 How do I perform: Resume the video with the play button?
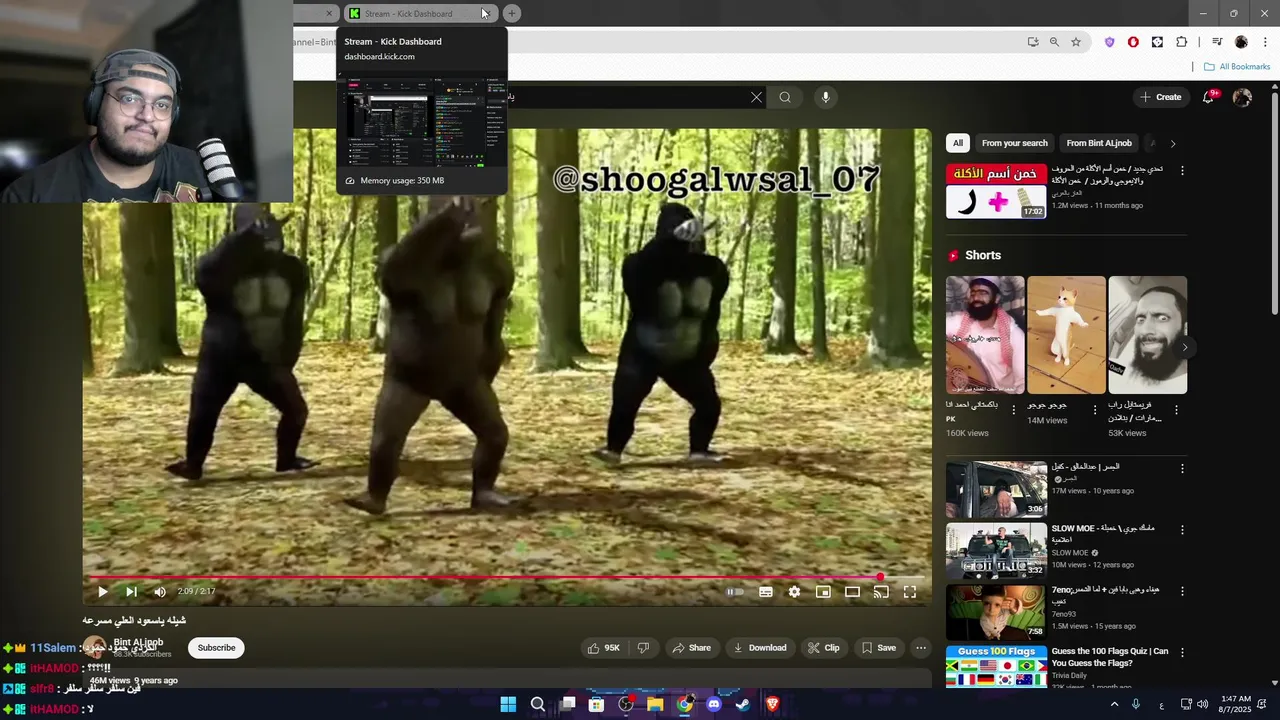(102, 592)
